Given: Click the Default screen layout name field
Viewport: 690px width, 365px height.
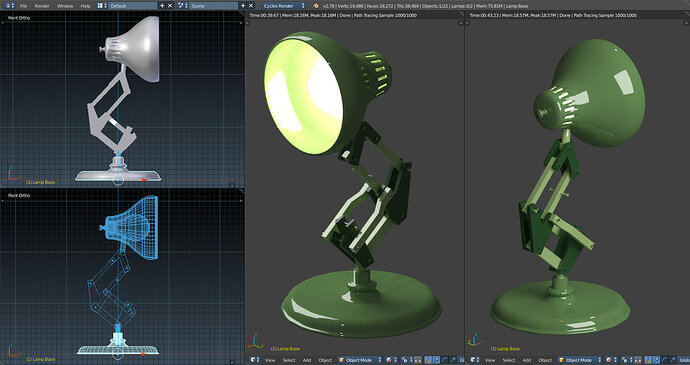Looking at the screenshot, I should [132, 6].
